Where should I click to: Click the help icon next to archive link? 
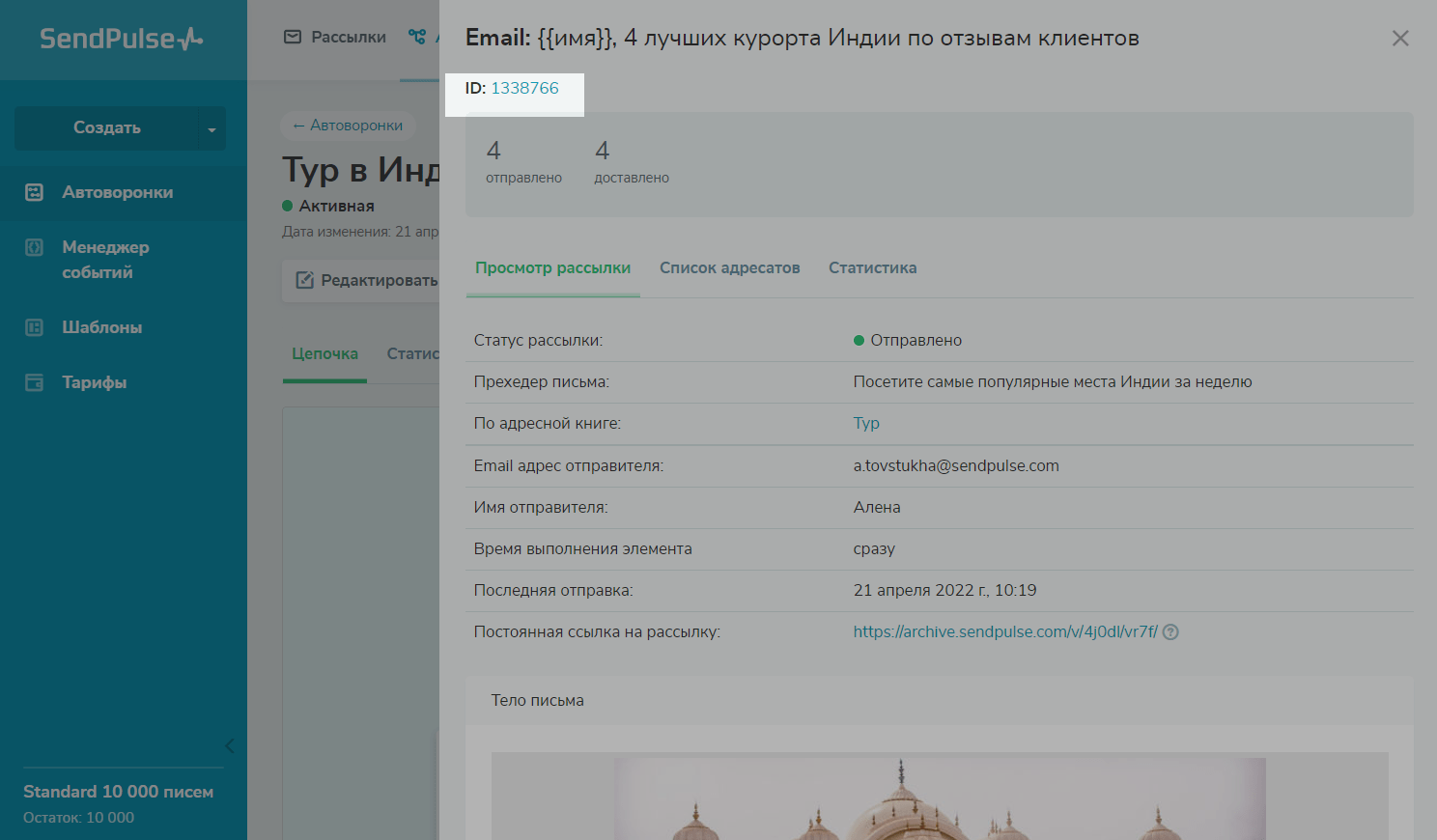tap(1170, 632)
